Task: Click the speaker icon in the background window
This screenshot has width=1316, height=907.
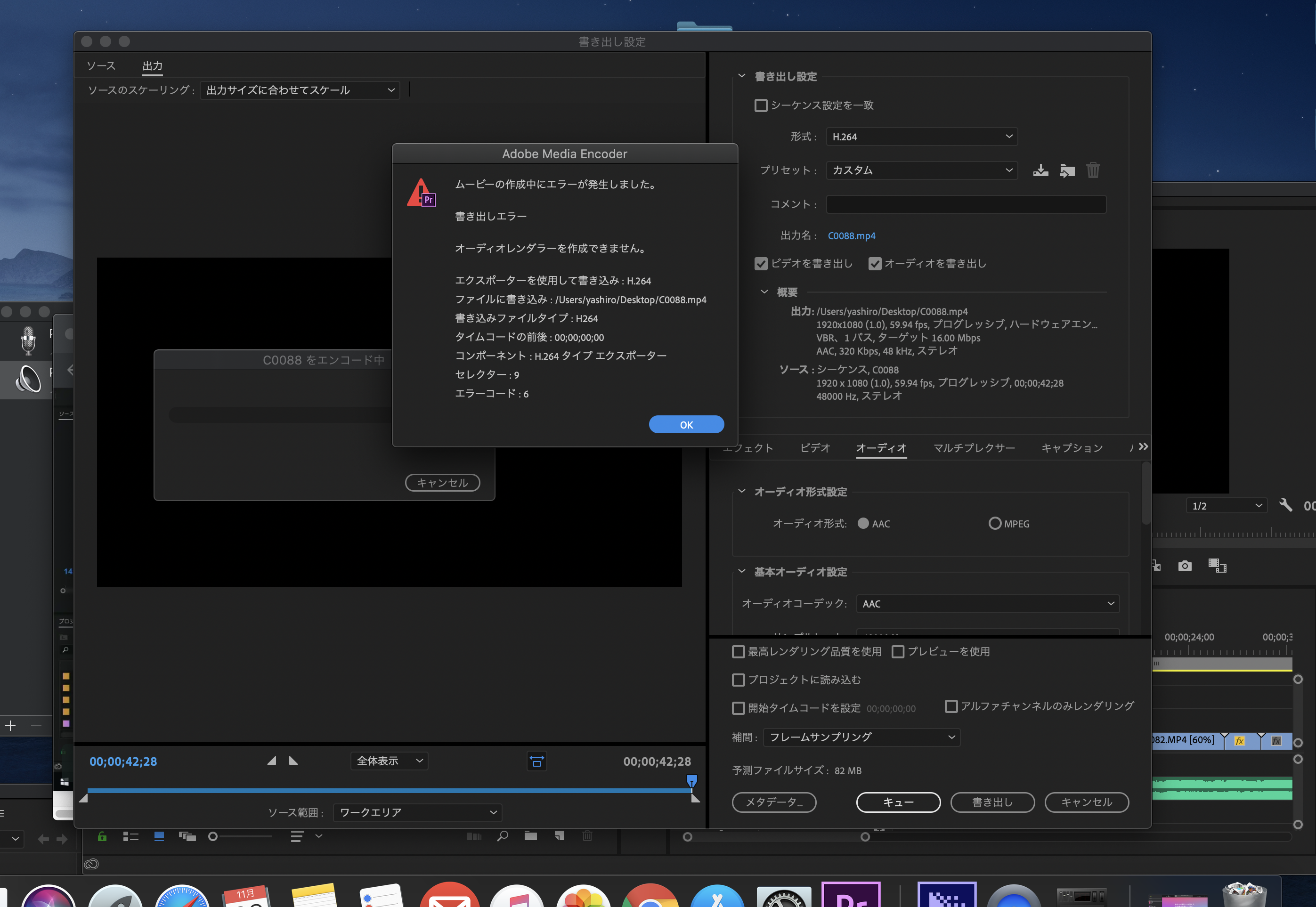Action: (28, 379)
